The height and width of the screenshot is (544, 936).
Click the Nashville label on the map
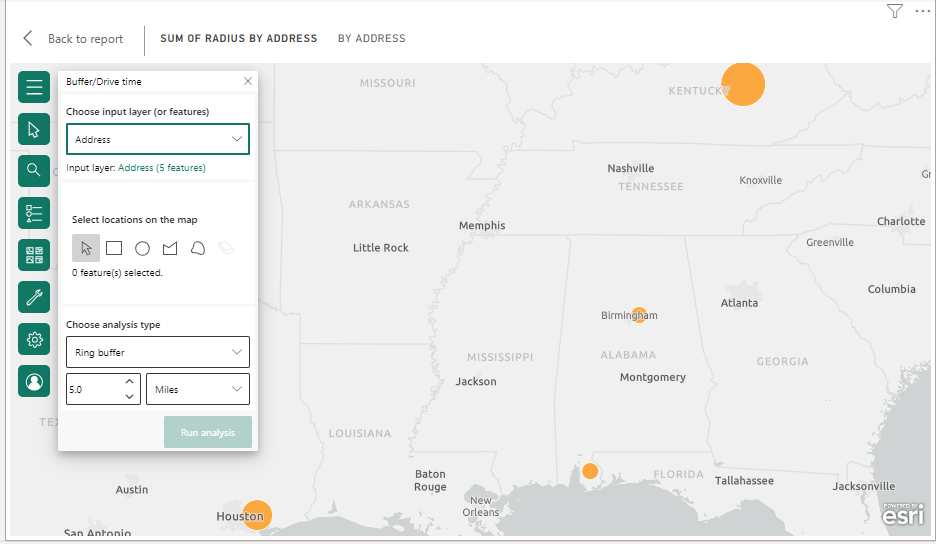(630, 168)
